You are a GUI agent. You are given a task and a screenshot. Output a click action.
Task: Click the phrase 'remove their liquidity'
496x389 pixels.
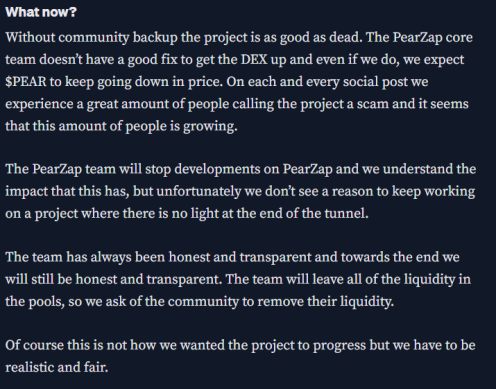[x=325, y=301]
